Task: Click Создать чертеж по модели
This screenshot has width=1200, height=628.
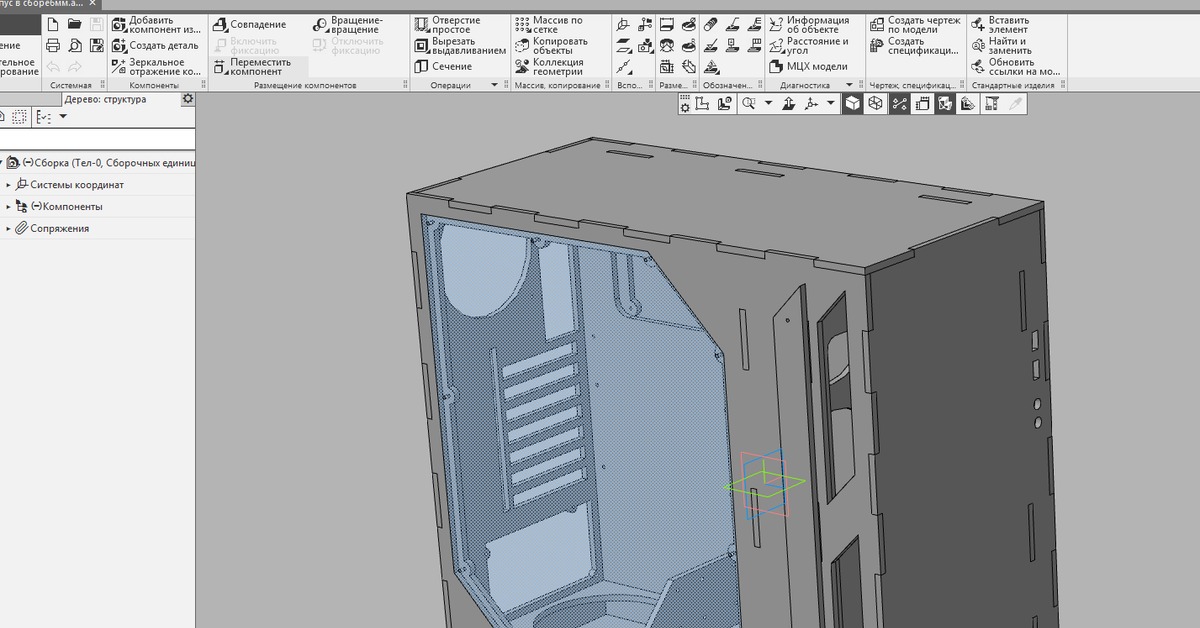Action: 914,25
